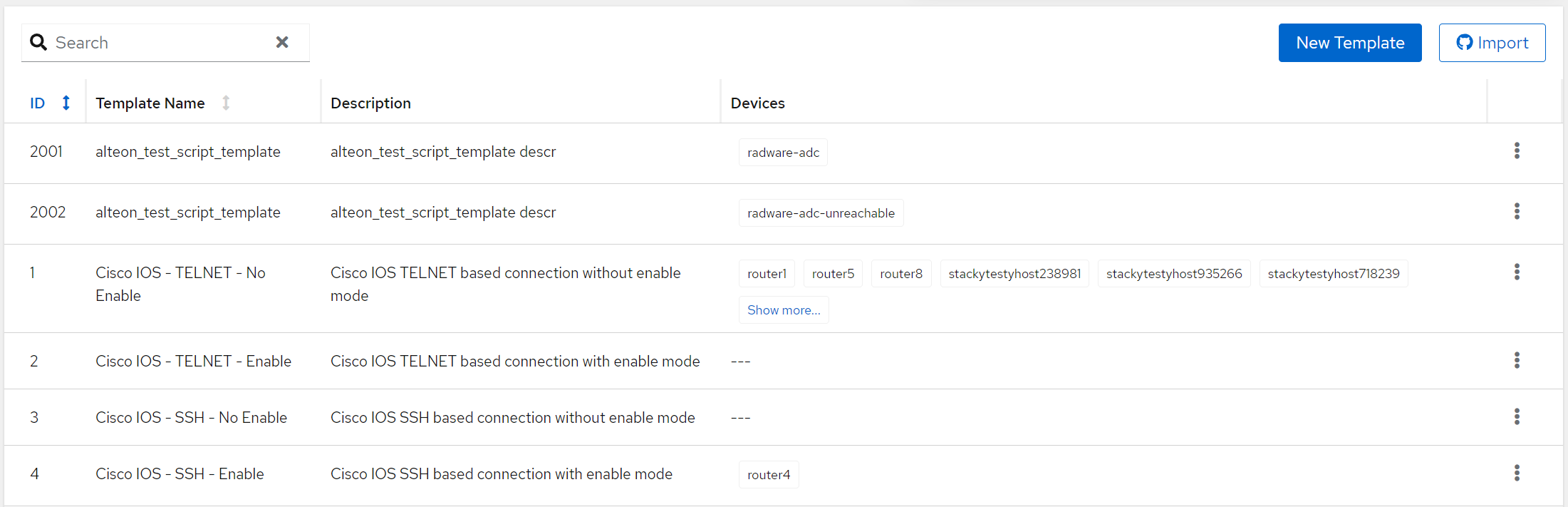Click the router1 device chip
This screenshot has height=507, width=1568.
point(767,274)
